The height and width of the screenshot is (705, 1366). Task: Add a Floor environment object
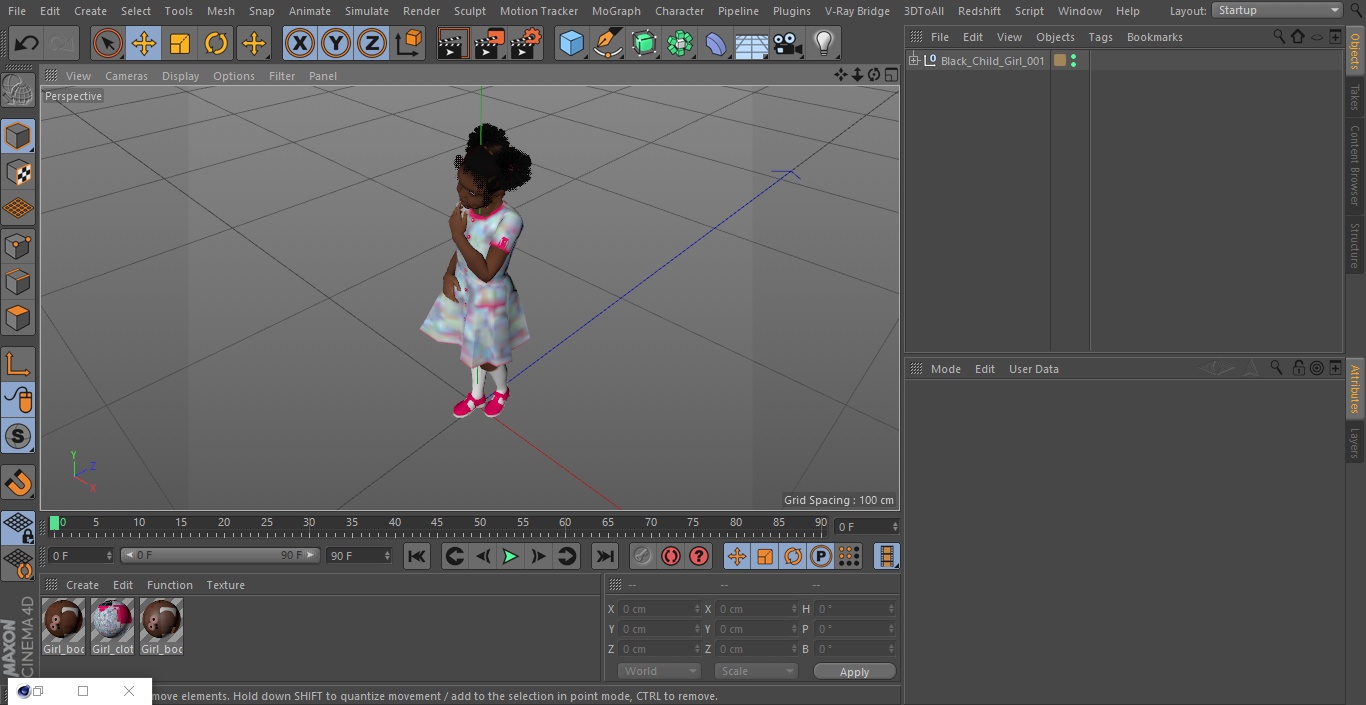(x=752, y=43)
